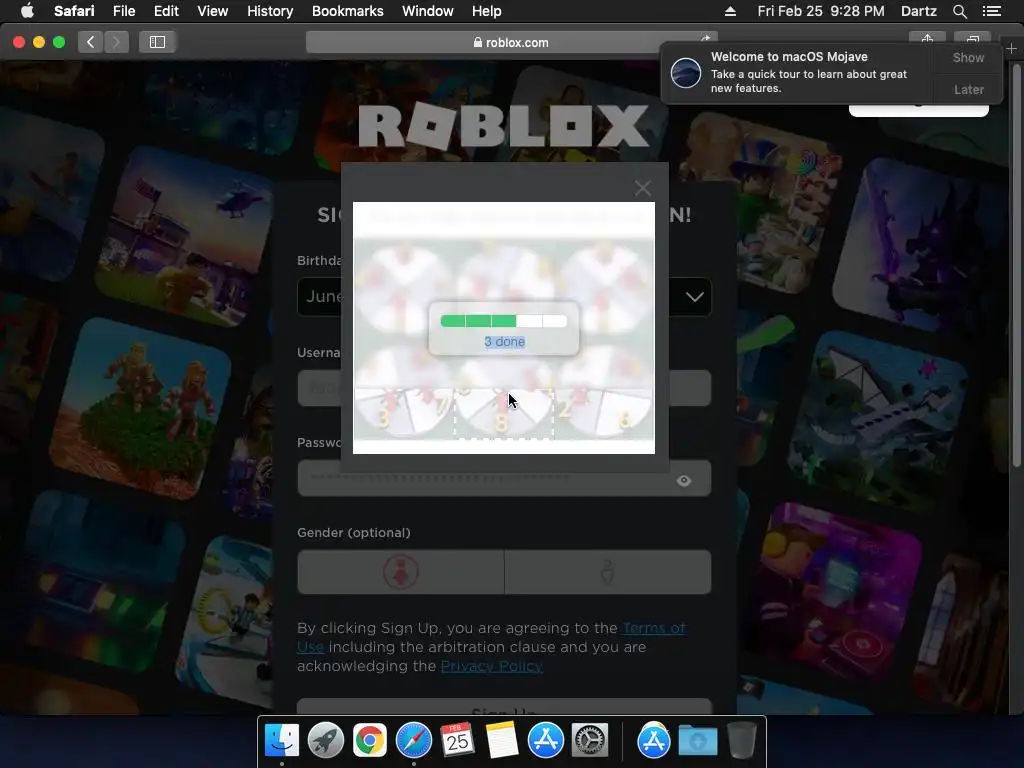Select the bottom-middle dial image with 8
The height and width of the screenshot is (768, 1024).
504,414
